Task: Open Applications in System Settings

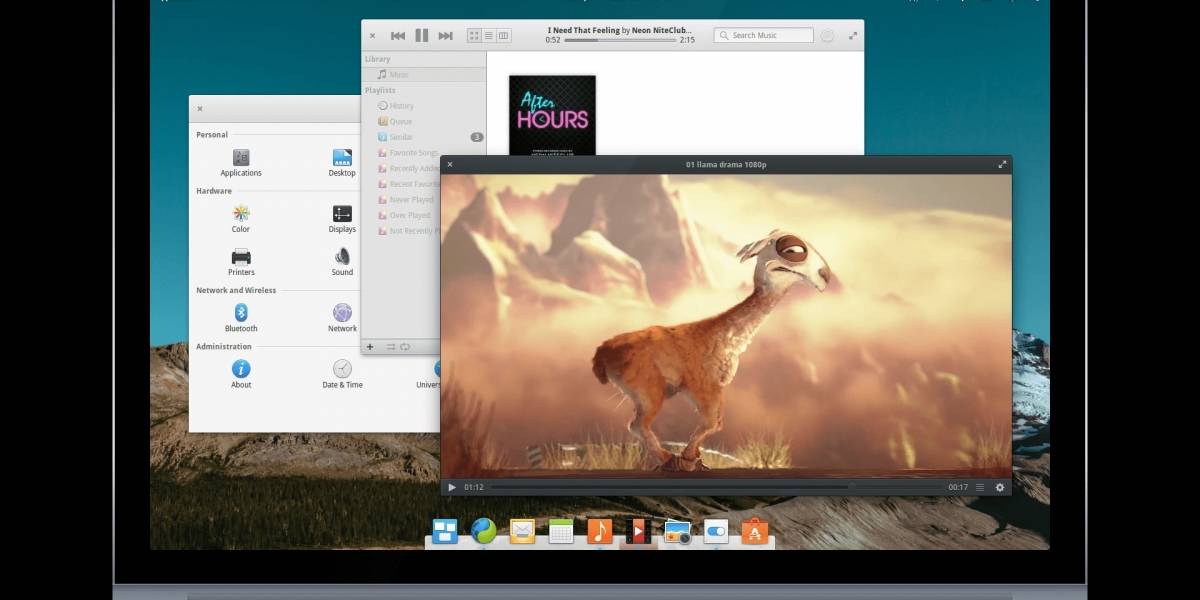Action: point(241,162)
